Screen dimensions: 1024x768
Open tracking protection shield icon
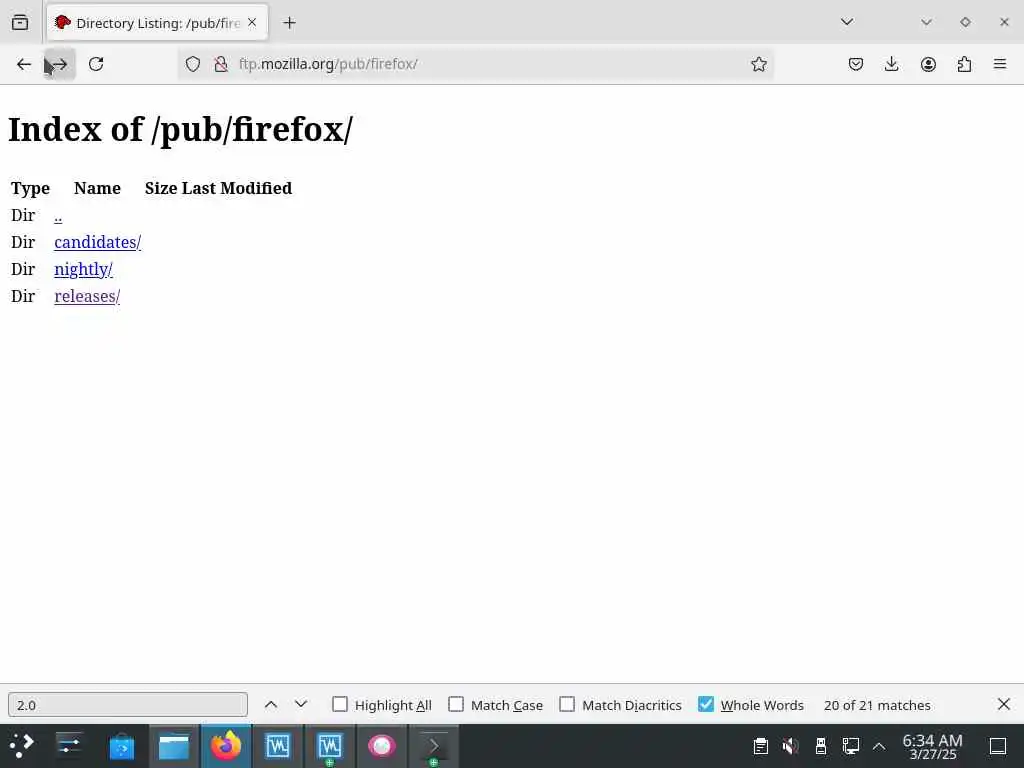pyautogui.click(x=193, y=64)
